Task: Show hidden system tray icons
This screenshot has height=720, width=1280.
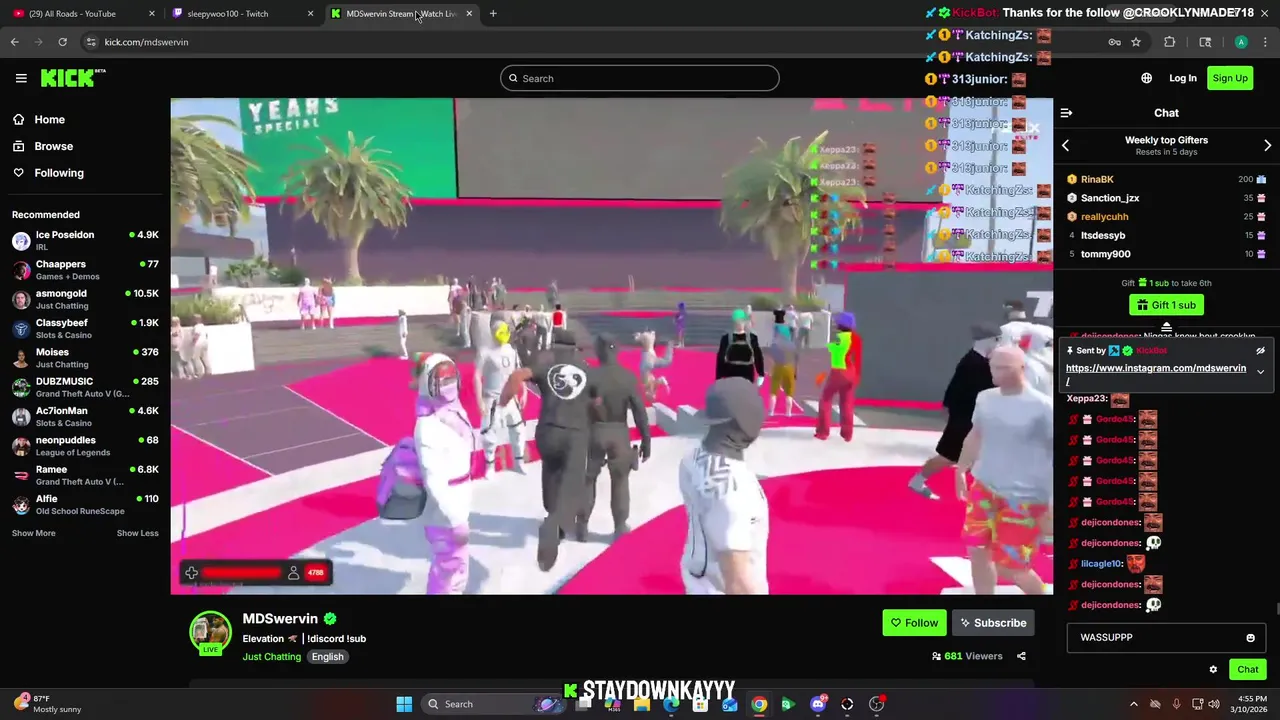Action: tap(1133, 704)
